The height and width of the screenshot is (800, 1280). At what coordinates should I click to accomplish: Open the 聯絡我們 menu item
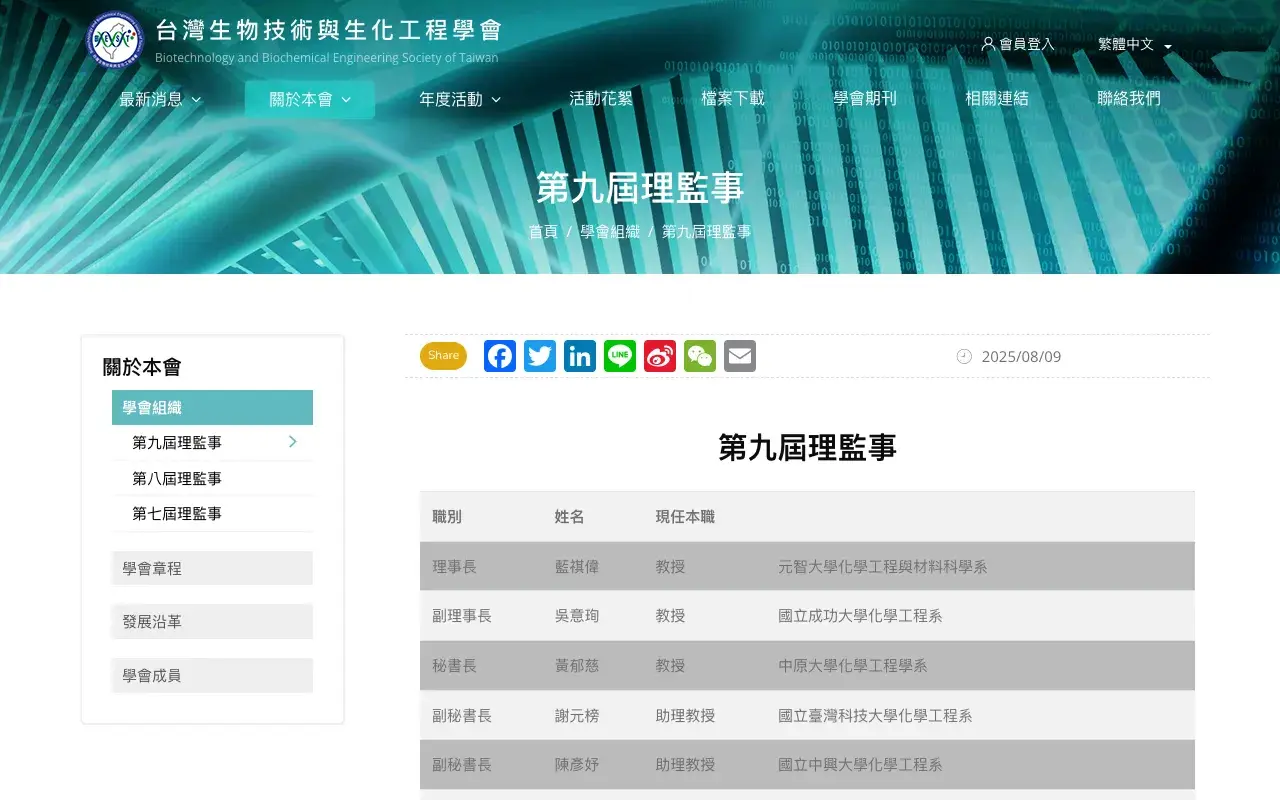[x=1129, y=99]
